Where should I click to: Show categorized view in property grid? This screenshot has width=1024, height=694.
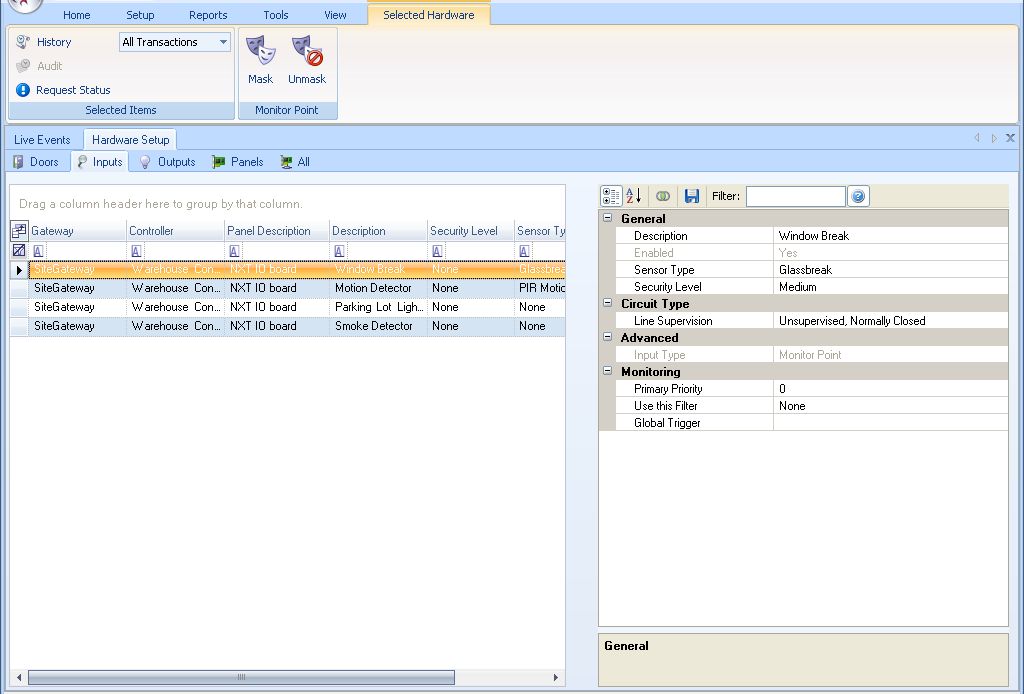(x=611, y=196)
